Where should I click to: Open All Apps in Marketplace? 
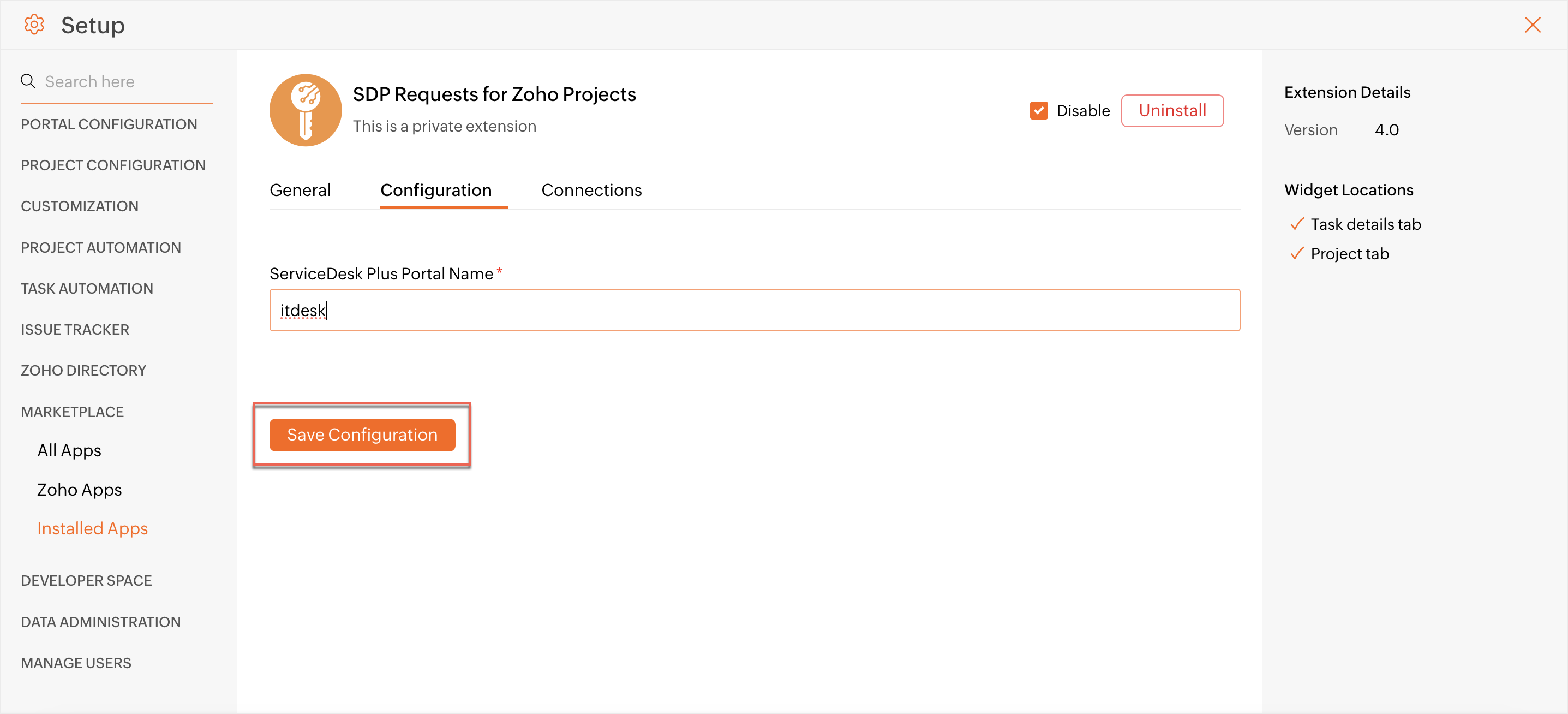69,450
